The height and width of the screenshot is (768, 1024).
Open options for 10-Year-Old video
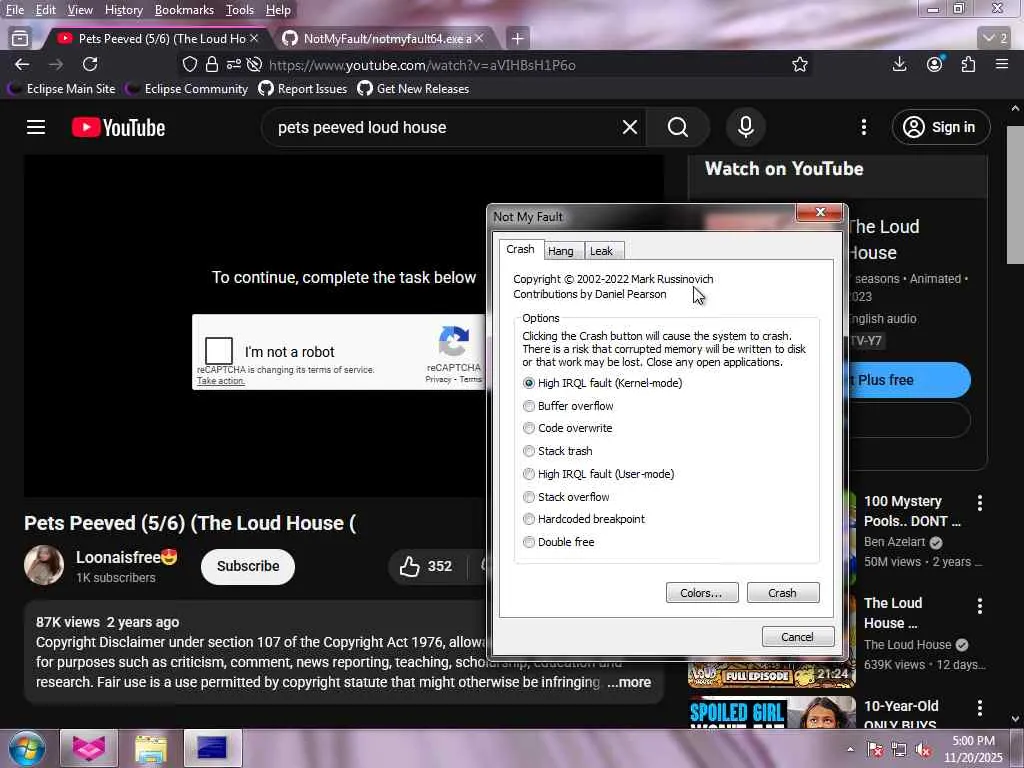[x=979, y=707]
